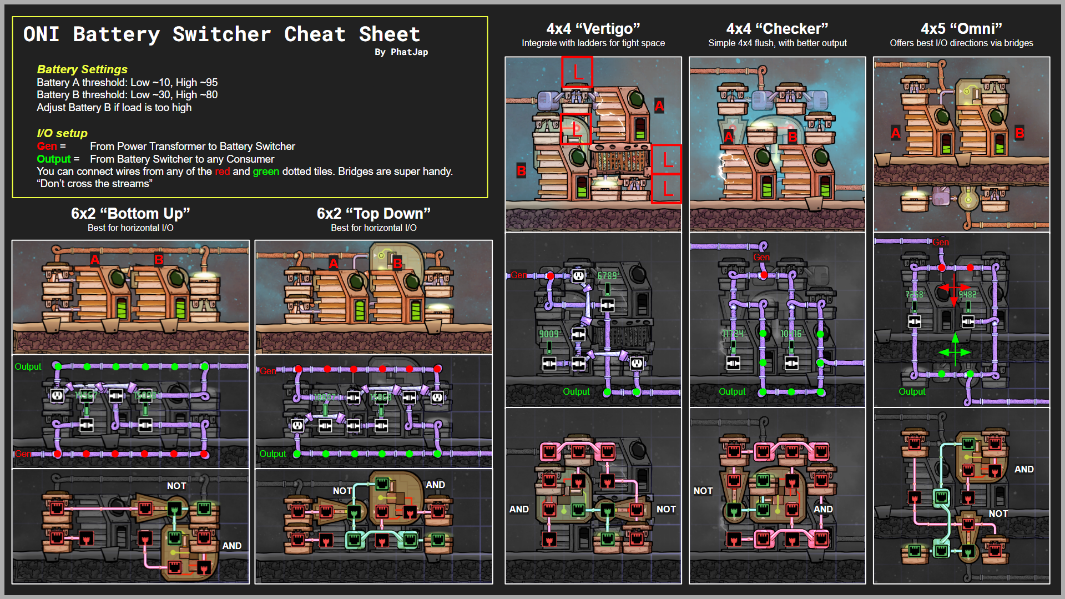
Task: Click the AND label in Top Down automation
Action: [x=435, y=485]
